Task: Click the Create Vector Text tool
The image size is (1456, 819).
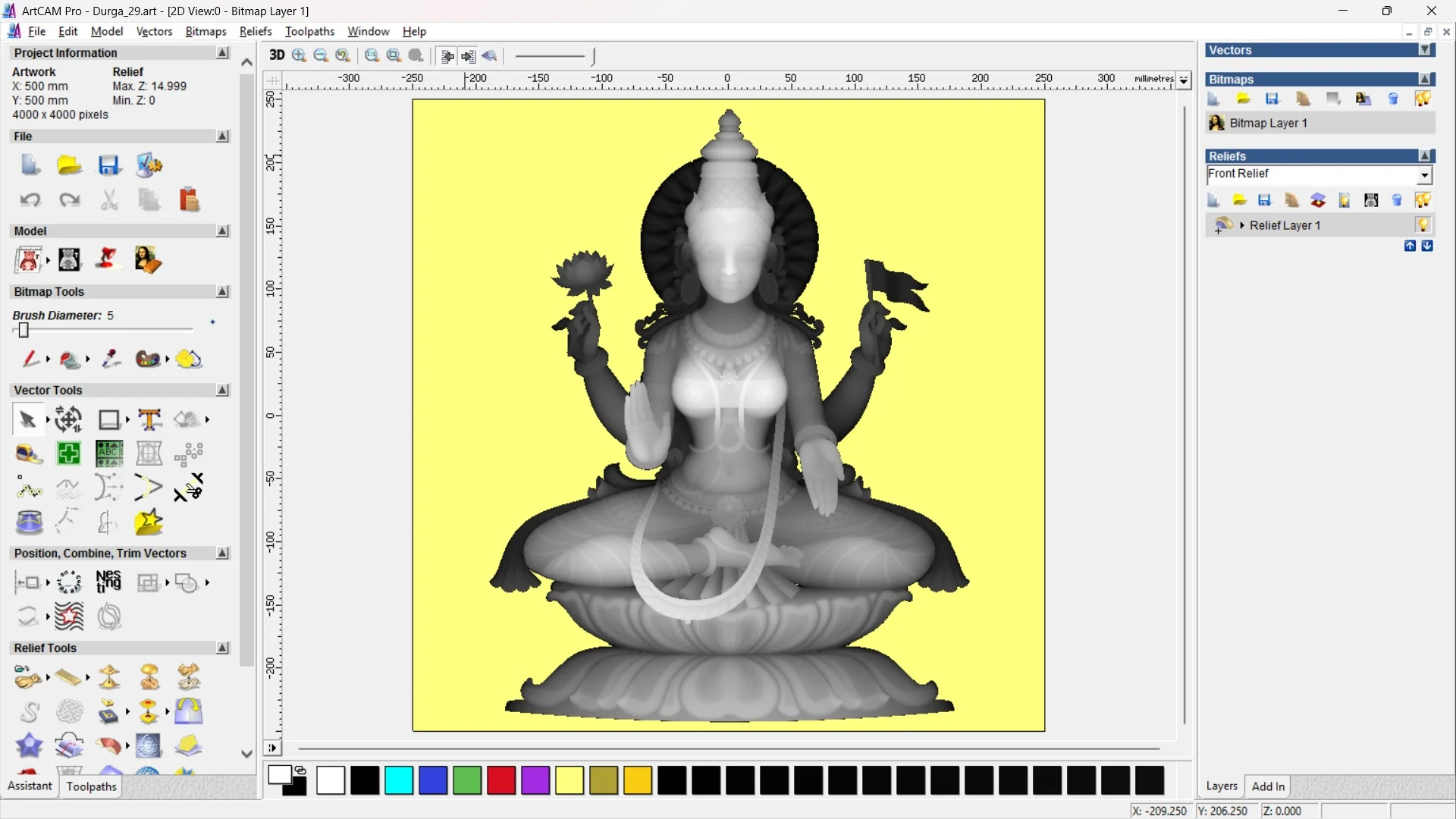Action: click(149, 419)
